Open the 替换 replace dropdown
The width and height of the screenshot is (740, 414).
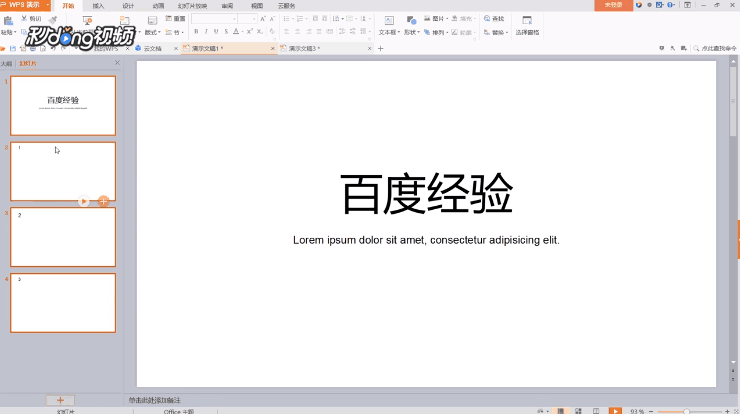496,32
